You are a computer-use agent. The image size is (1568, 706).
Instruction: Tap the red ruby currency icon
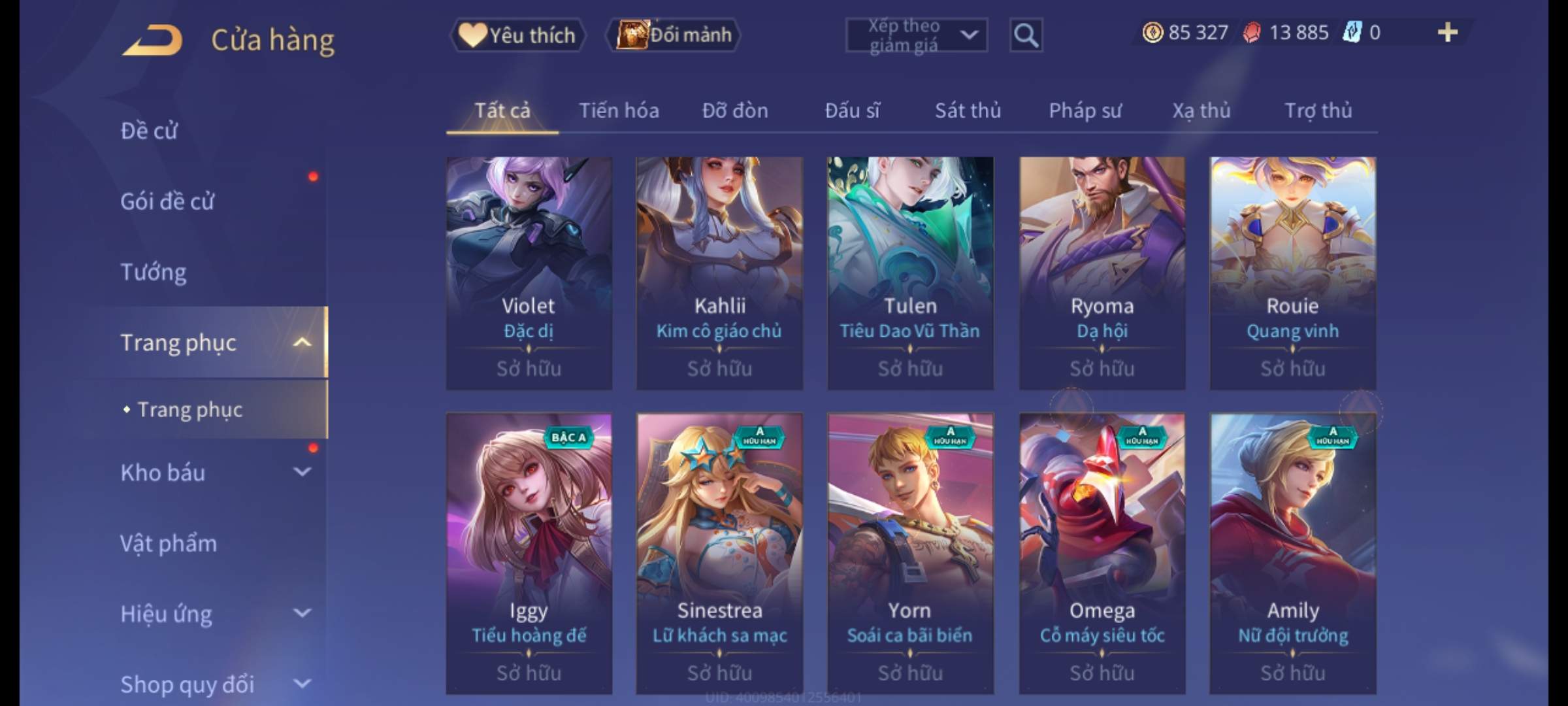pyautogui.click(x=1252, y=33)
